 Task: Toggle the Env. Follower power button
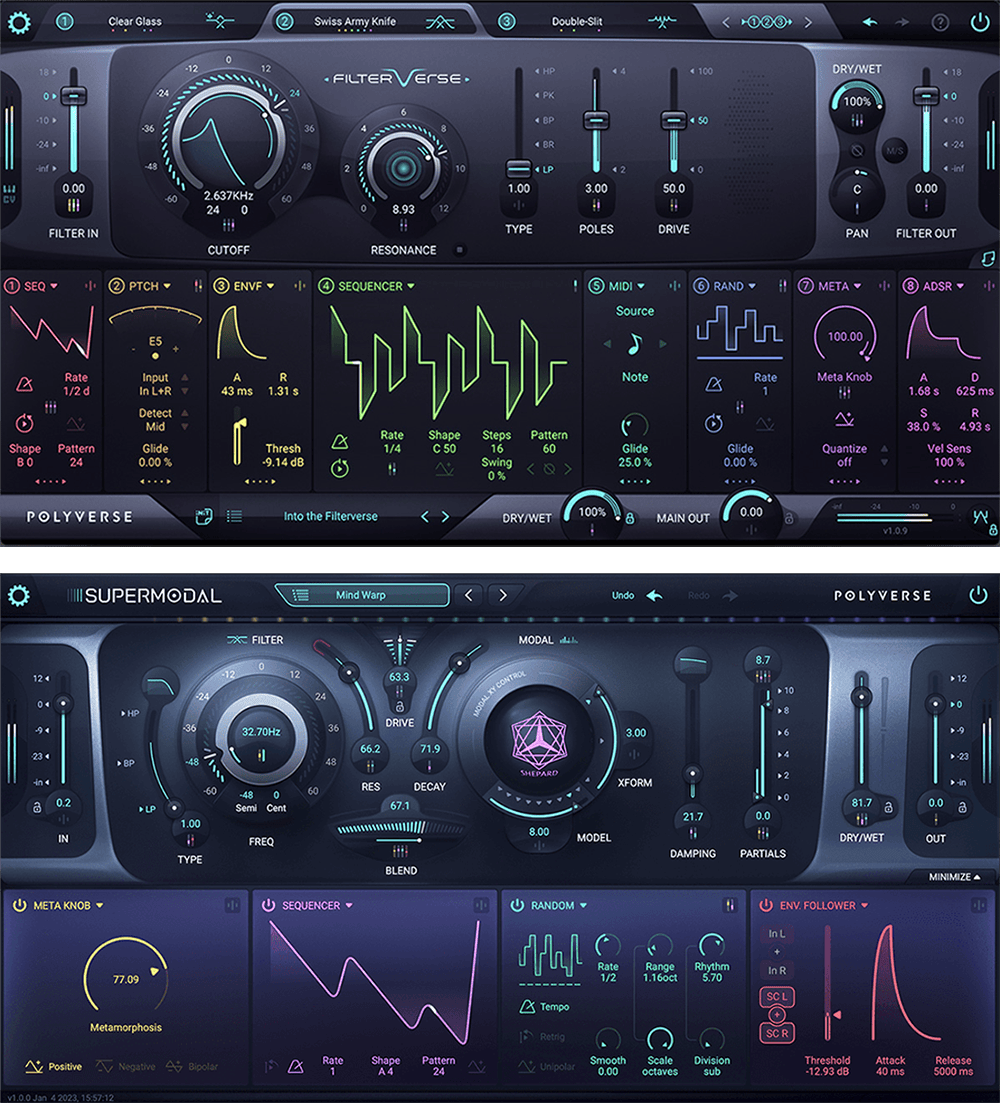click(x=765, y=906)
